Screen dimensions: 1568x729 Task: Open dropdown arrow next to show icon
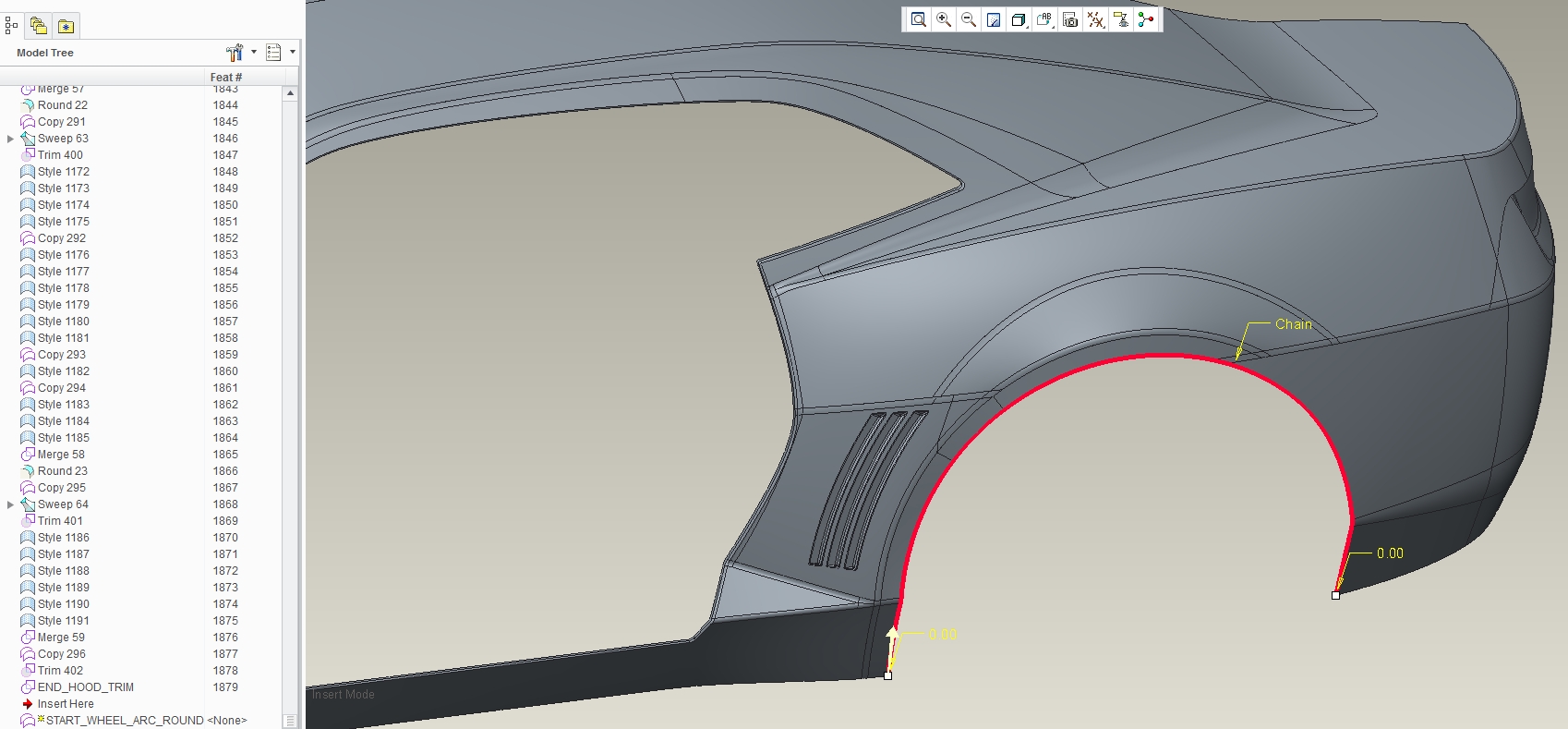click(x=293, y=53)
